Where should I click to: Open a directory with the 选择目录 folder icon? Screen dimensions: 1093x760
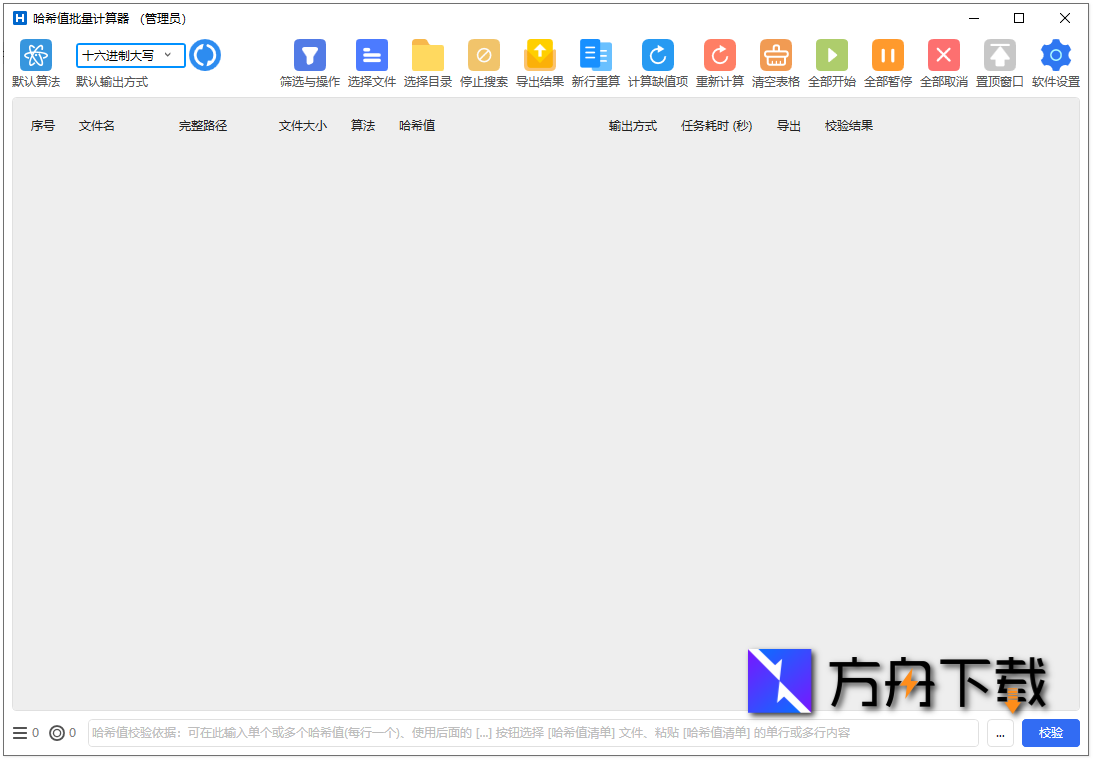428,55
